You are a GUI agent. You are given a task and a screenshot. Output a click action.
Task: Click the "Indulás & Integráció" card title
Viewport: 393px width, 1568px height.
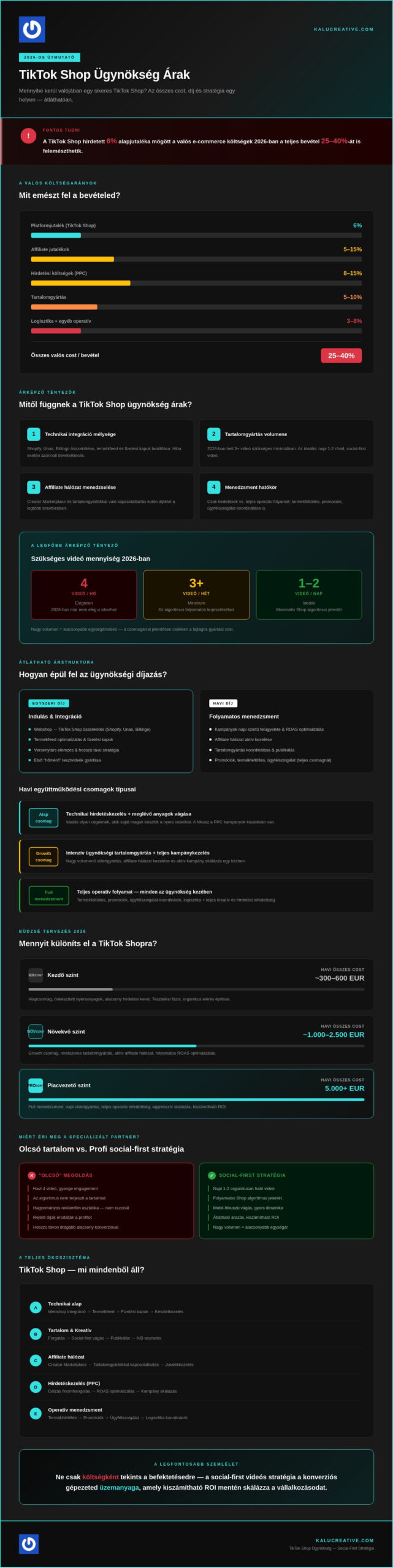[x=55, y=716]
